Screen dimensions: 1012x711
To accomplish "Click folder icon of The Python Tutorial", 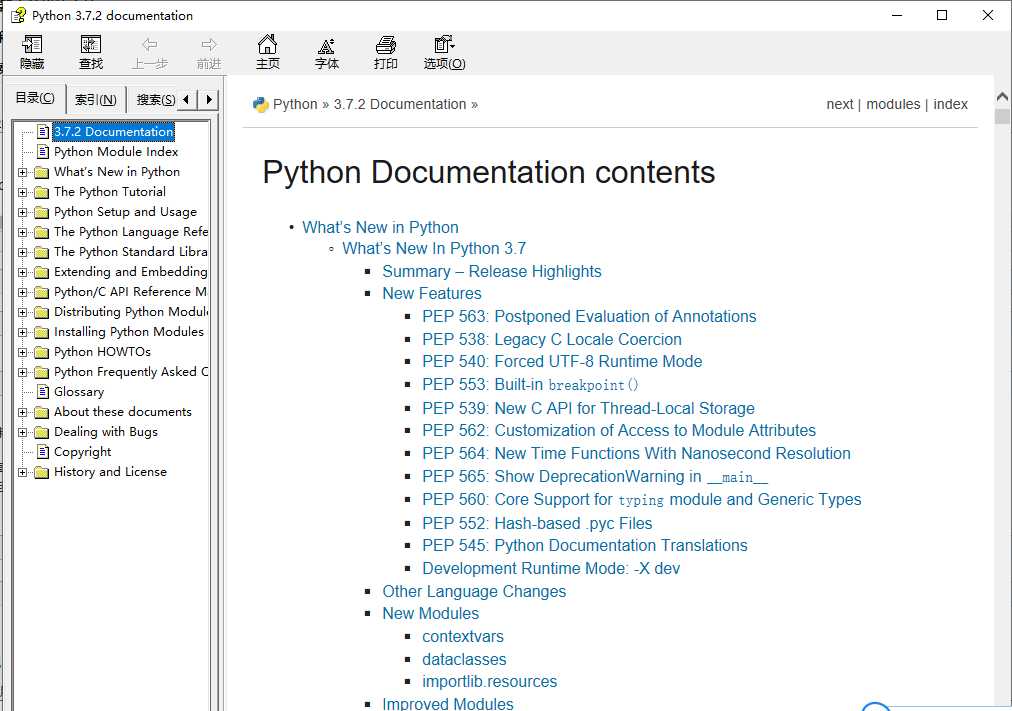I will [41, 192].
